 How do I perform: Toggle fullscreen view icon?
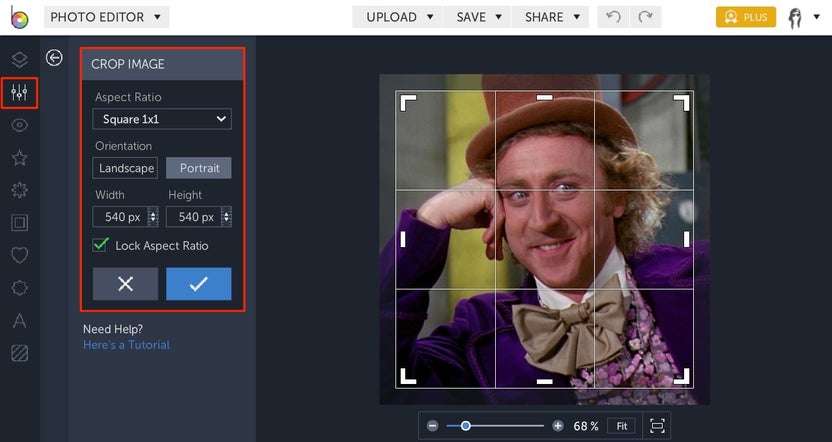657,426
